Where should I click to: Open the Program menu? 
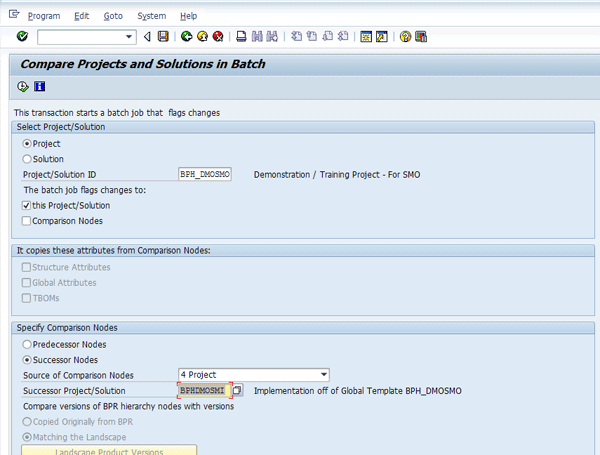(x=44, y=16)
